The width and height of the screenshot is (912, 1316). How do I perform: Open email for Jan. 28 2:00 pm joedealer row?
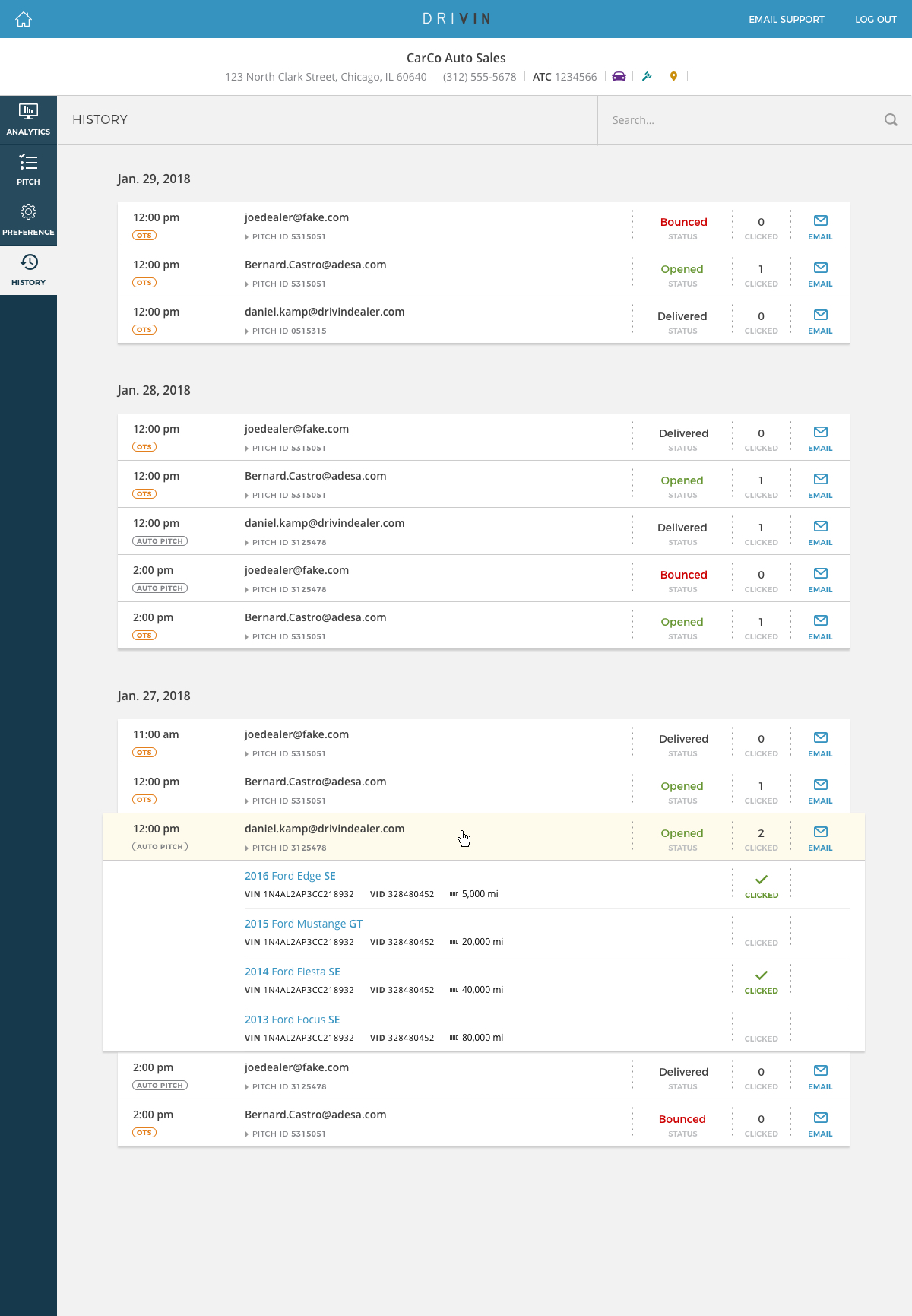click(x=820, y=579)
